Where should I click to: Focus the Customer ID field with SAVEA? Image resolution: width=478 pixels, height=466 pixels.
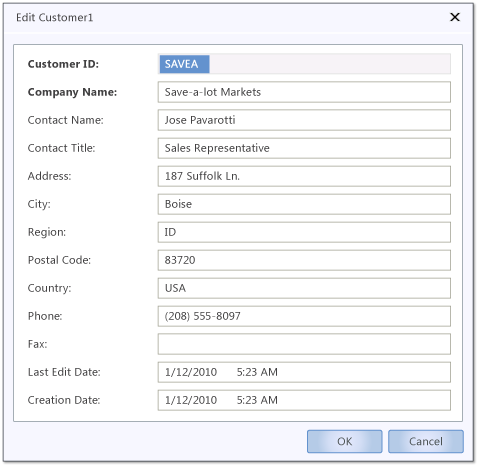pyautogui.click(x=304, y=64)
